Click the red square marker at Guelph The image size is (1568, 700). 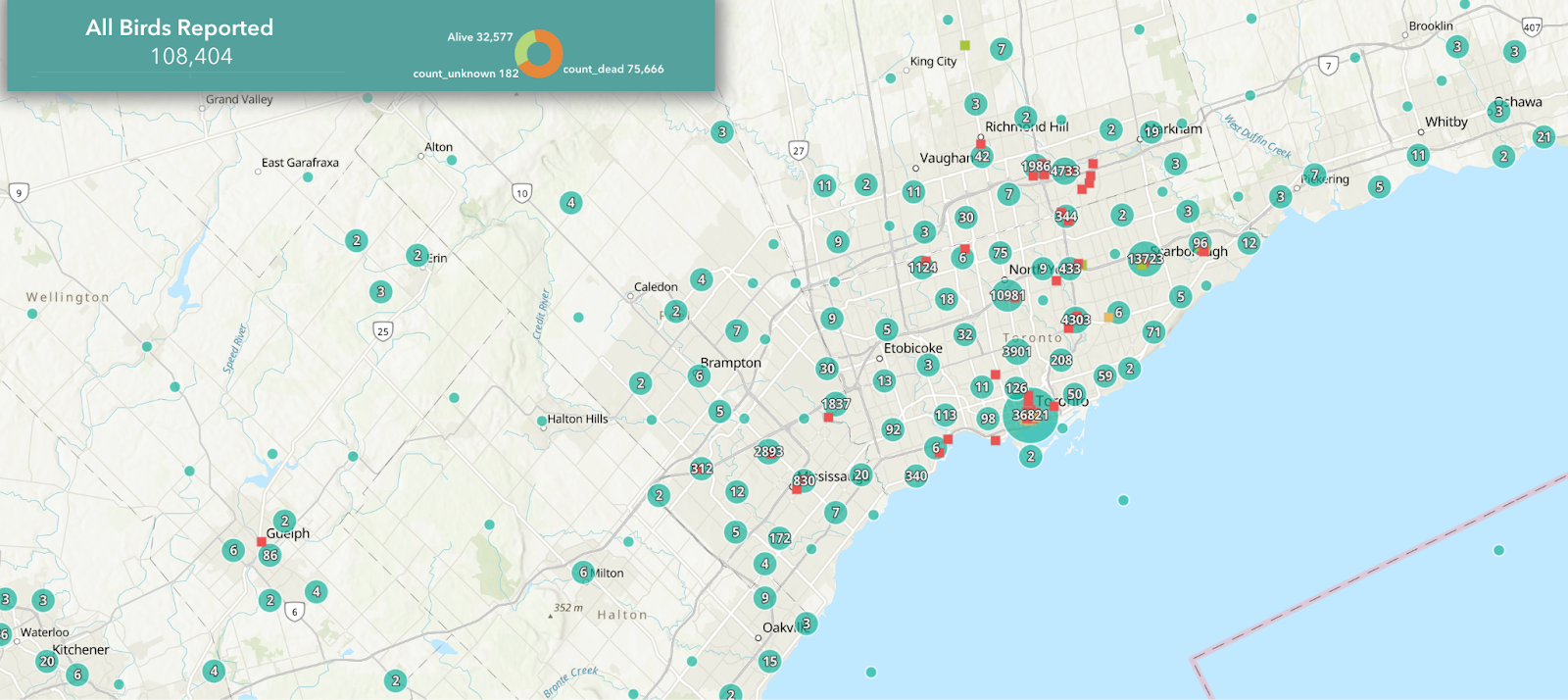pyautogui.click(x=261, y=541)
